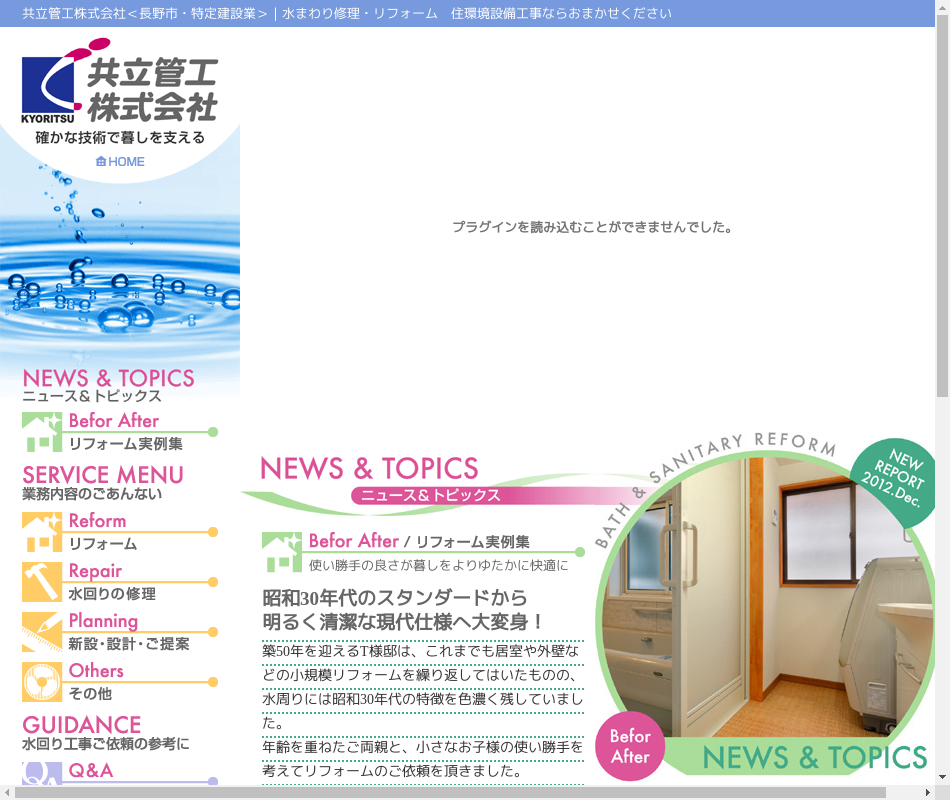The image size is (950, 800).
Task: Click the green house icon in main content
Action: point(281,552)
